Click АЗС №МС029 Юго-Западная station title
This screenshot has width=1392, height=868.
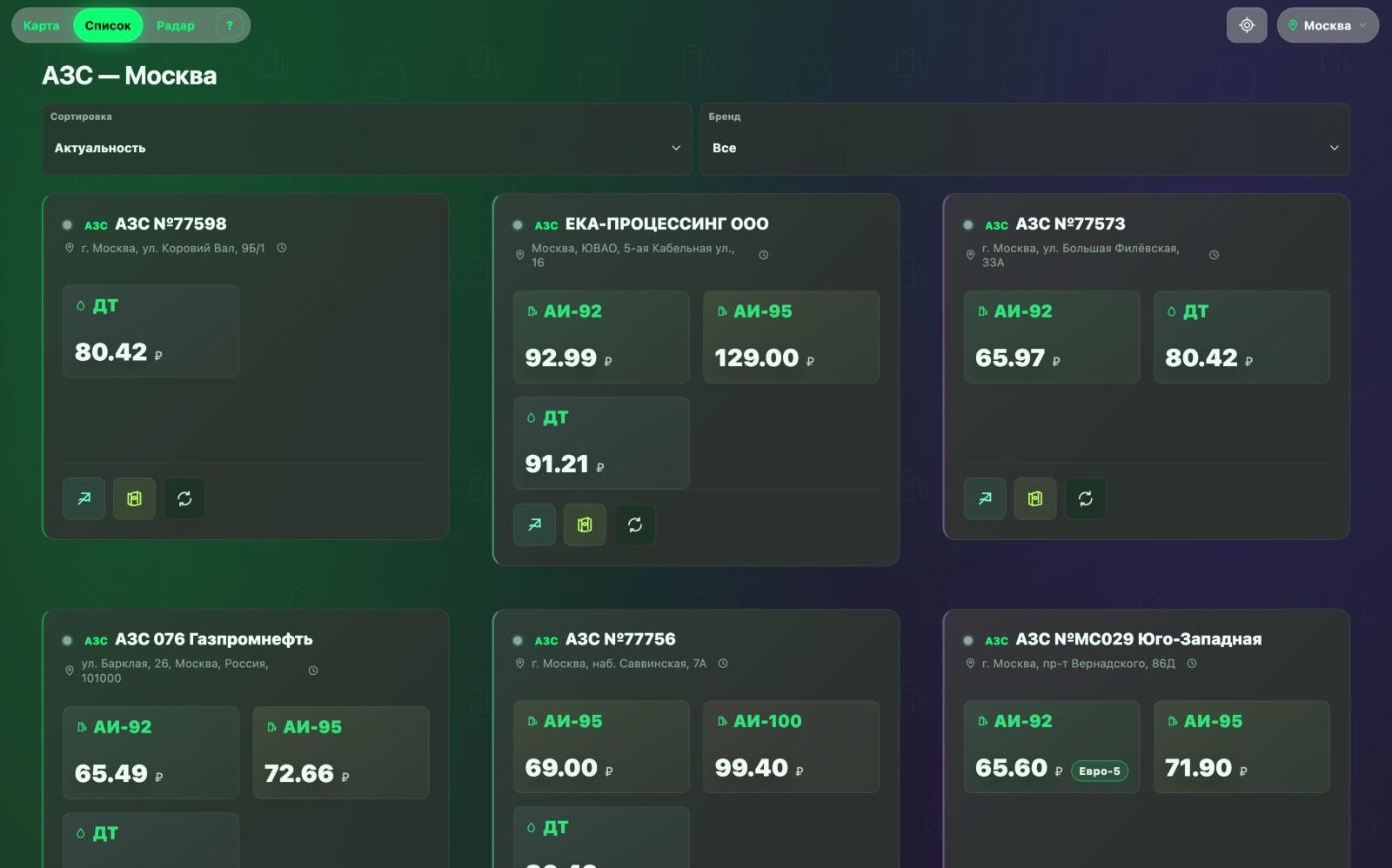(1139, 639)
